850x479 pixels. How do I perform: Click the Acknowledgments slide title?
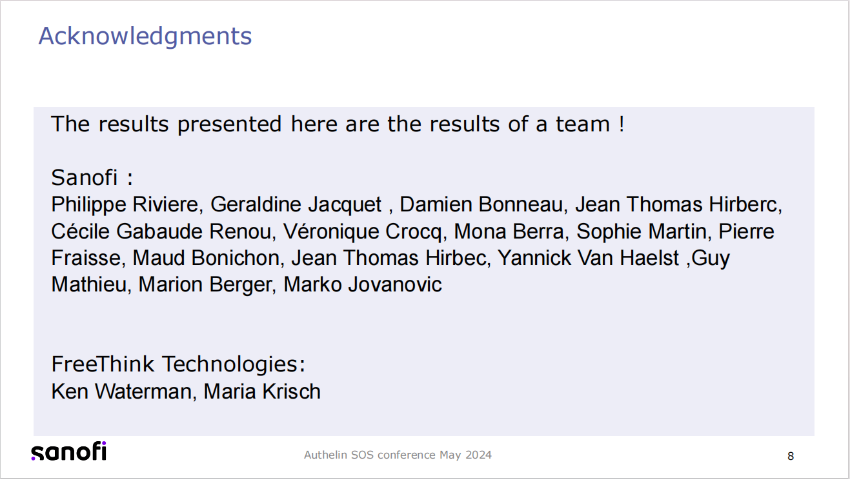click(145, 37)
